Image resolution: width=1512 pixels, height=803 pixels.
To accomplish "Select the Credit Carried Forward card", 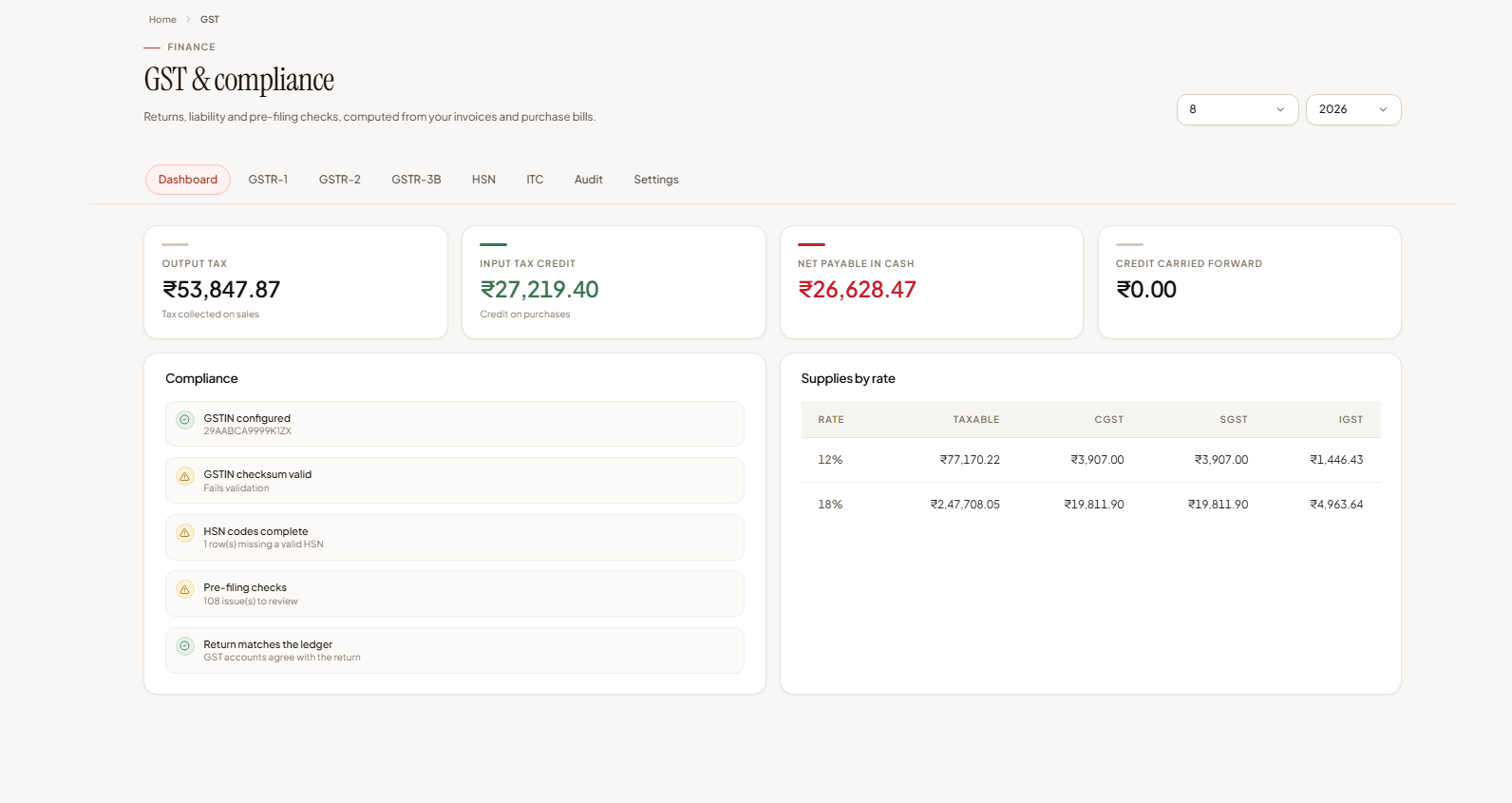I will point(1250,282).
